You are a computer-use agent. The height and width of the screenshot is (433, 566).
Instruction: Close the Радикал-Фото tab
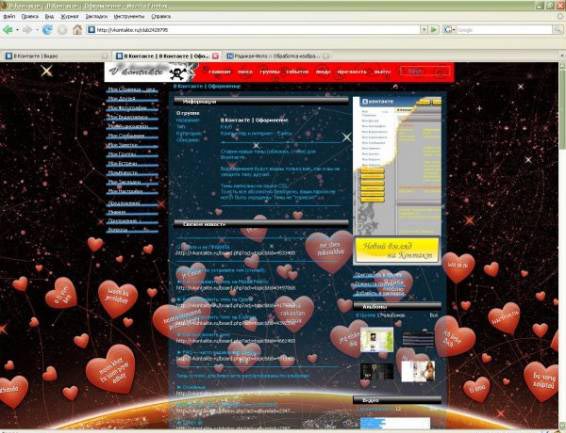pyautogui.click(x=326, y=56)
